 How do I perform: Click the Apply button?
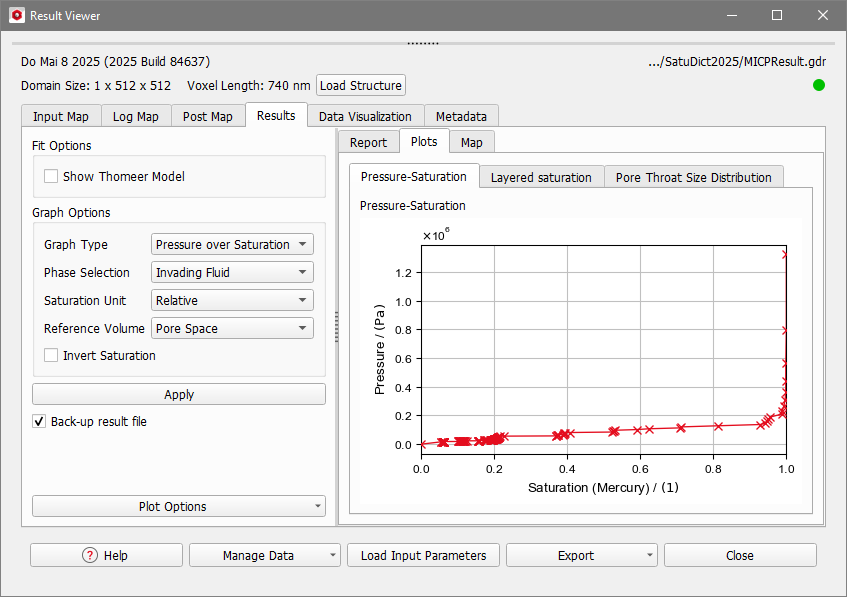(x=179, y=394)
